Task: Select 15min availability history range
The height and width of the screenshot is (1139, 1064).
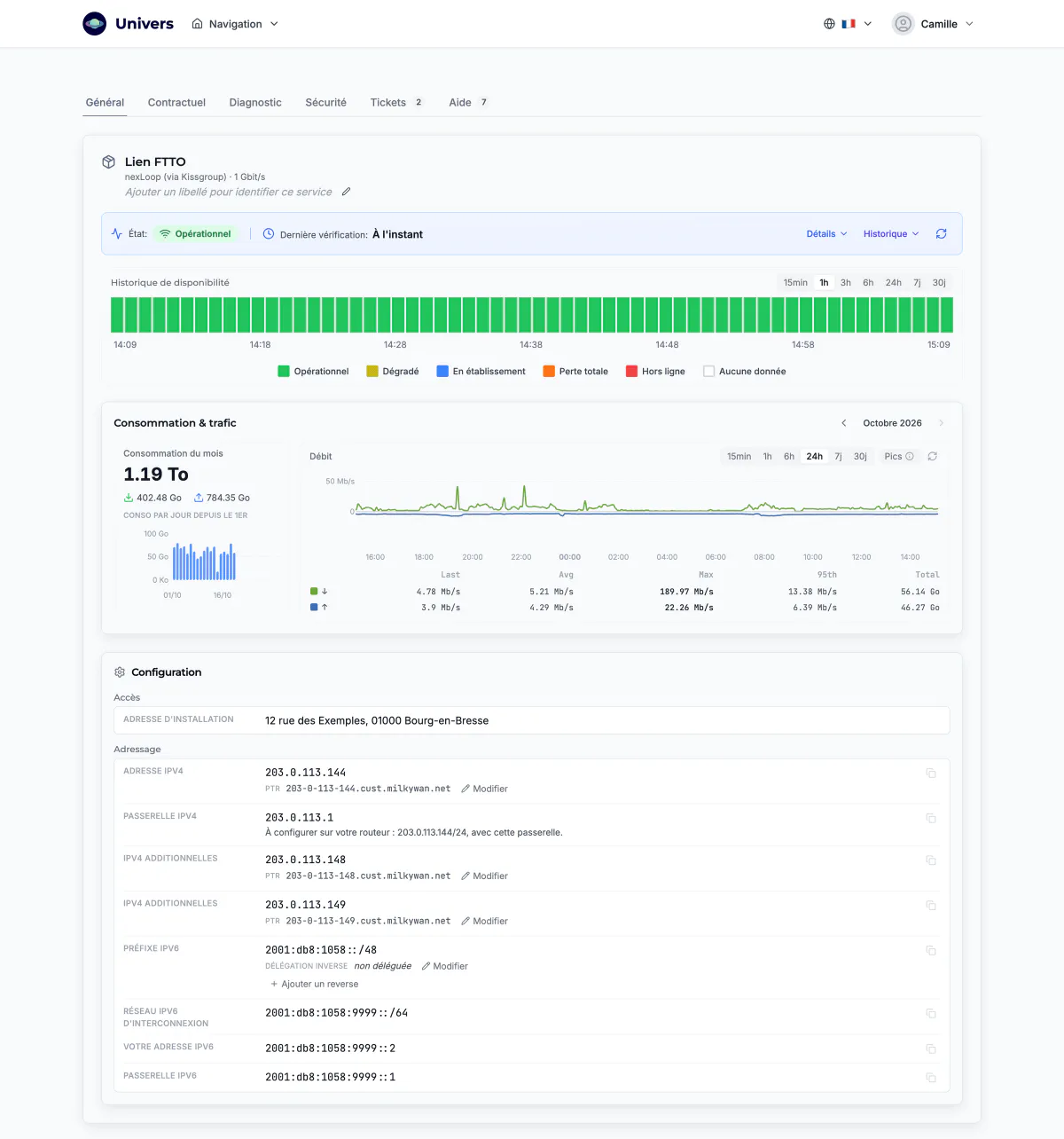Action: (x=795, y=283)
